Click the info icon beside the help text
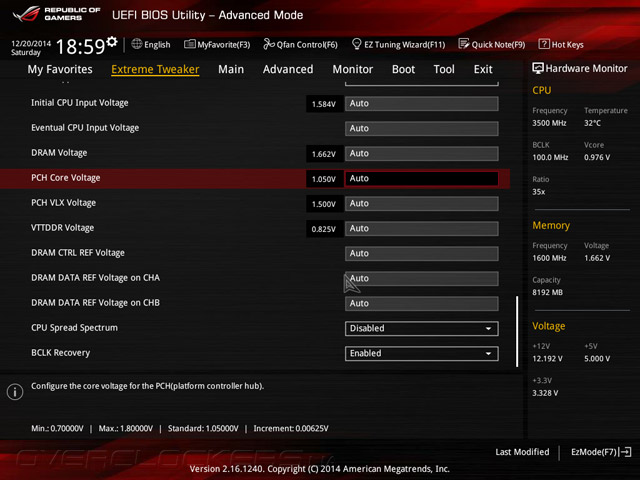This screenshot has width=640, height=480. 15,391
